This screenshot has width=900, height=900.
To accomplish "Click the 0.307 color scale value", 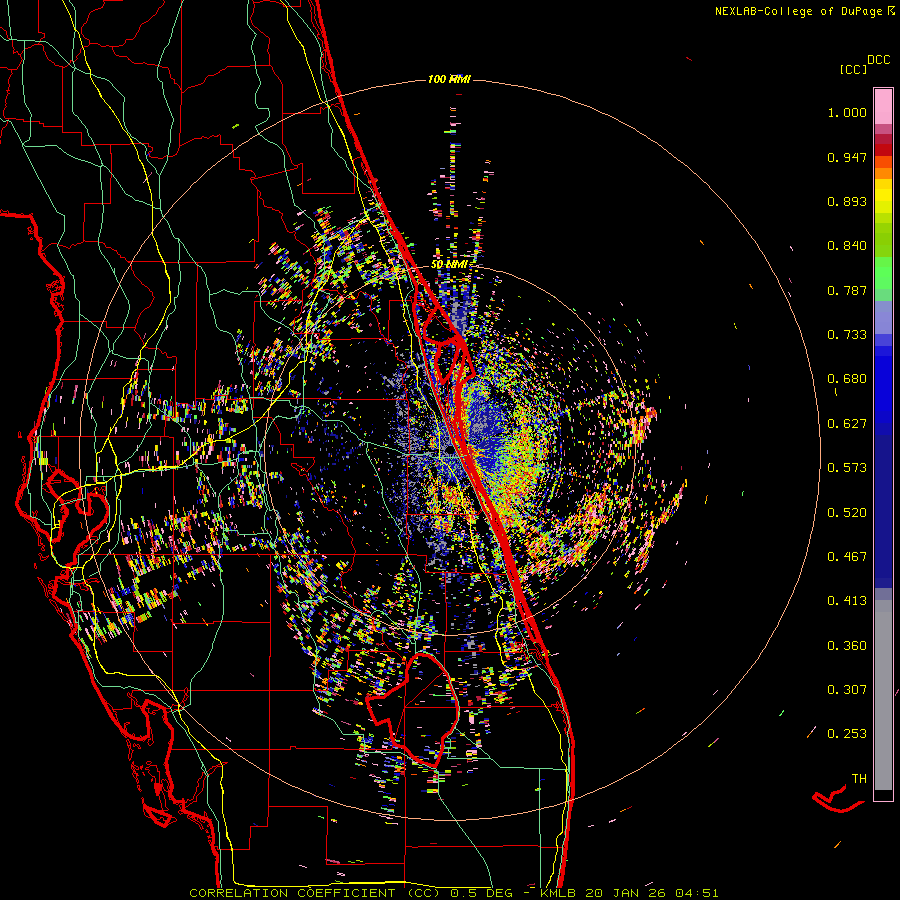I will (847, 690).
